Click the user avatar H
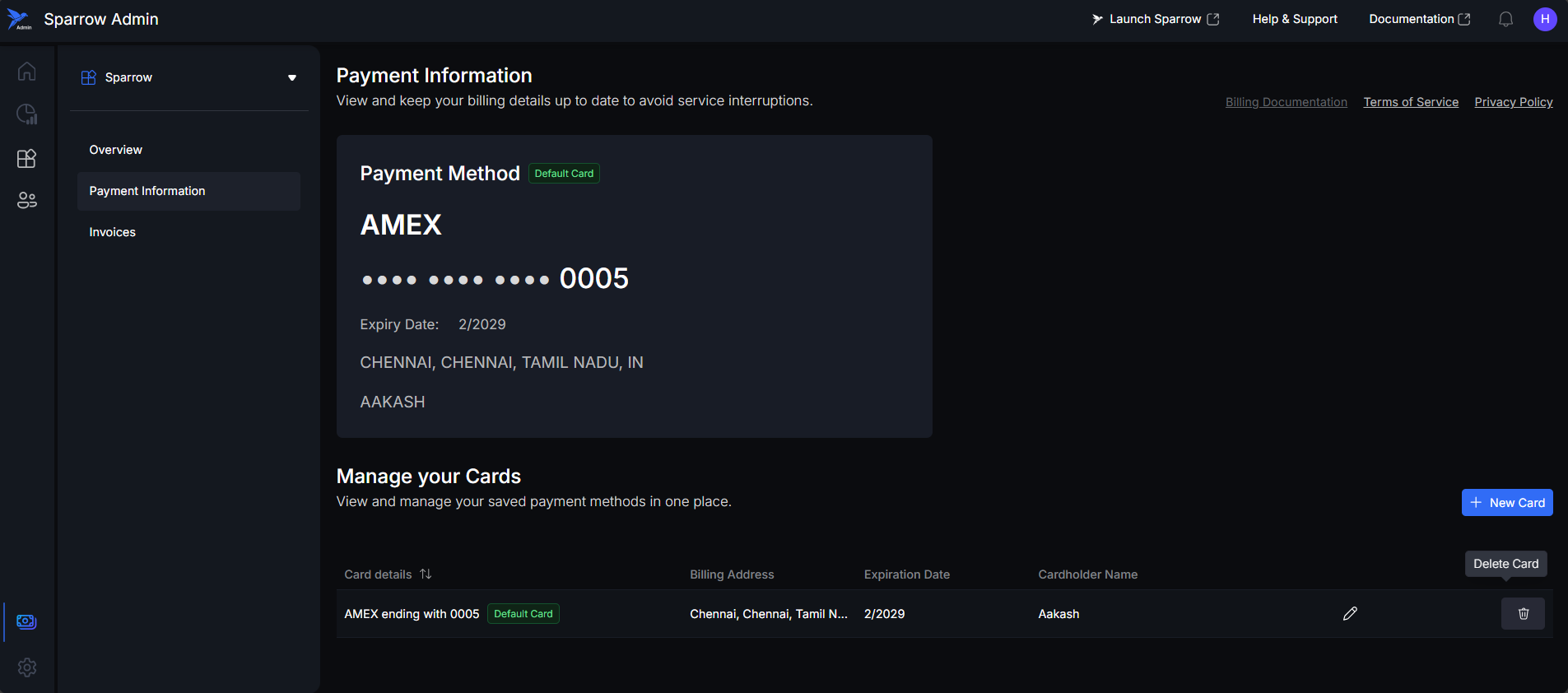This screenshot has height=693, width=1568. [x=1544, y=19]
